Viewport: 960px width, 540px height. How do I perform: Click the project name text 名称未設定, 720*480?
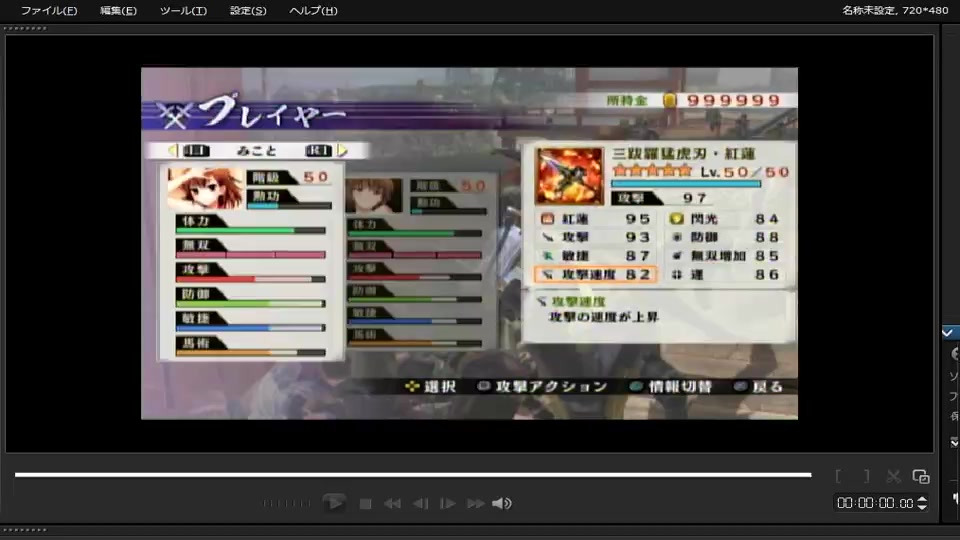coord(895,10)
